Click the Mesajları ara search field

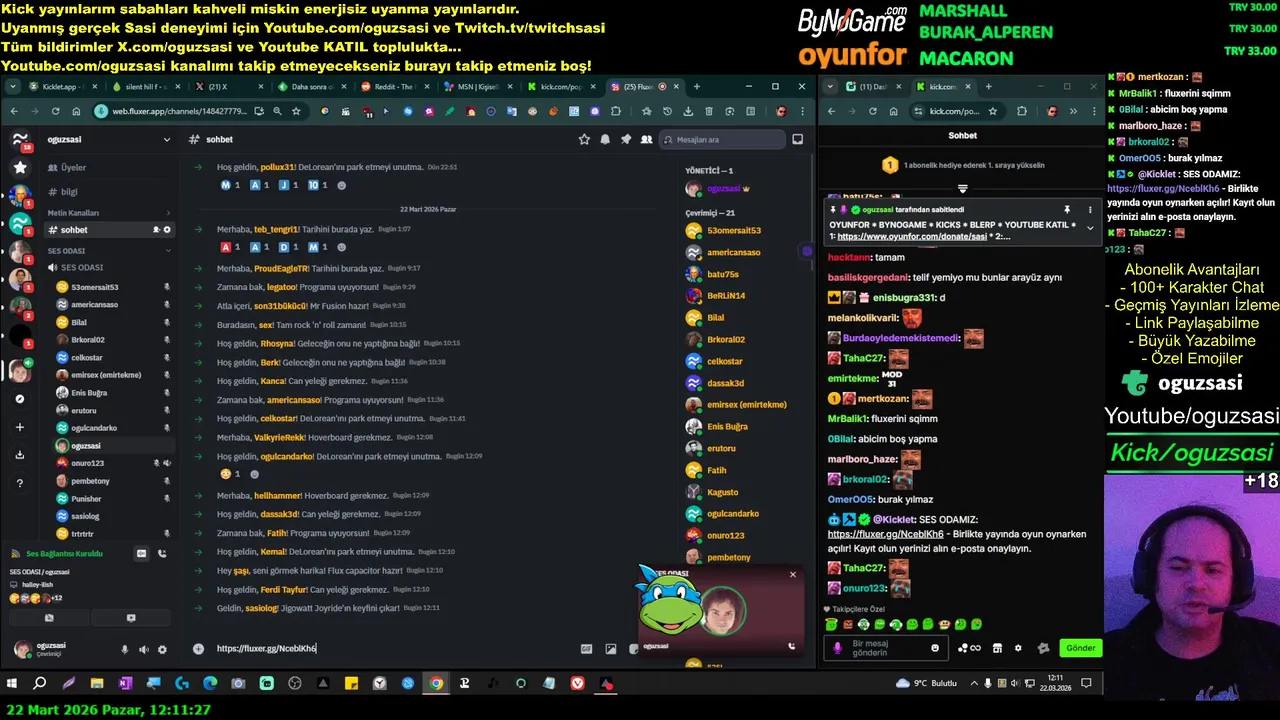722,140
